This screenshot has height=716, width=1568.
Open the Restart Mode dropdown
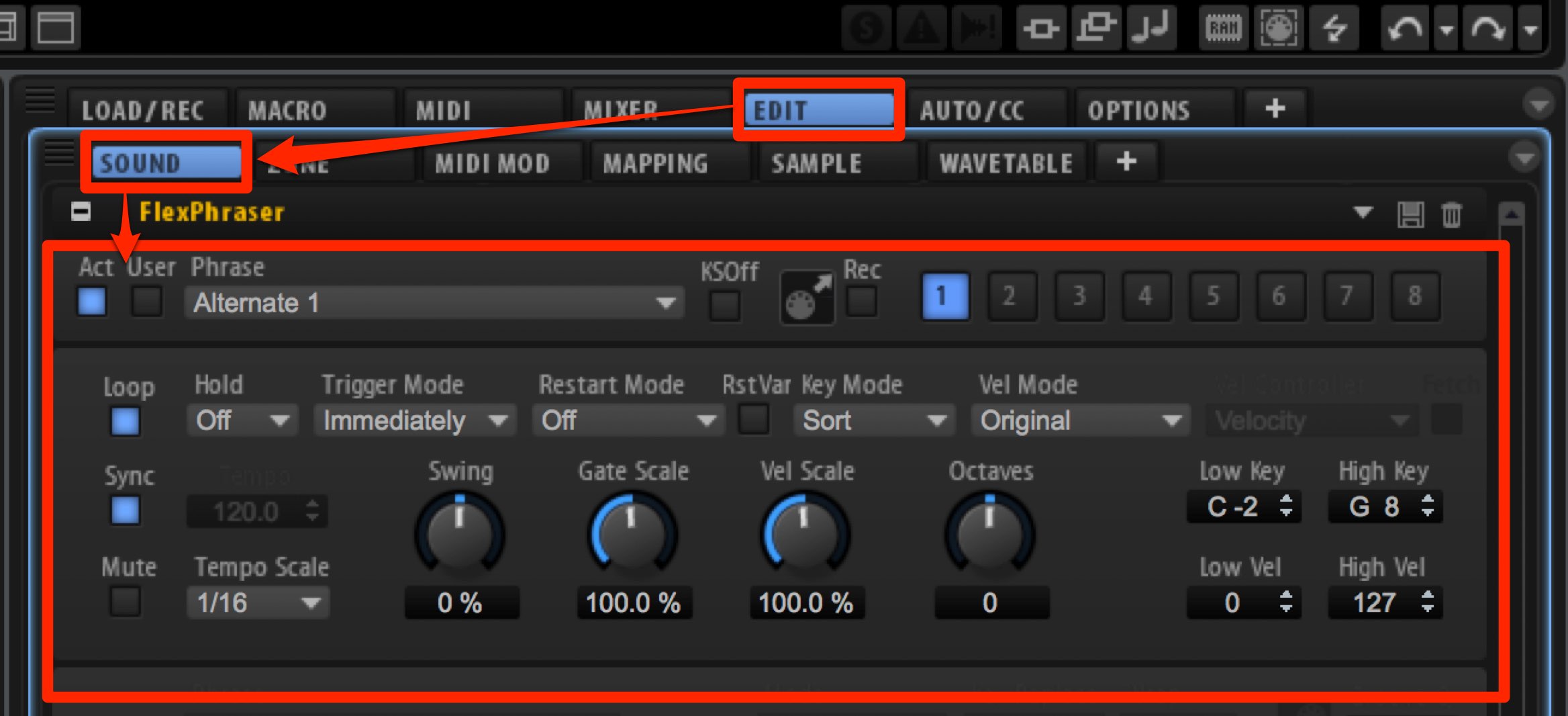point(628,420)
